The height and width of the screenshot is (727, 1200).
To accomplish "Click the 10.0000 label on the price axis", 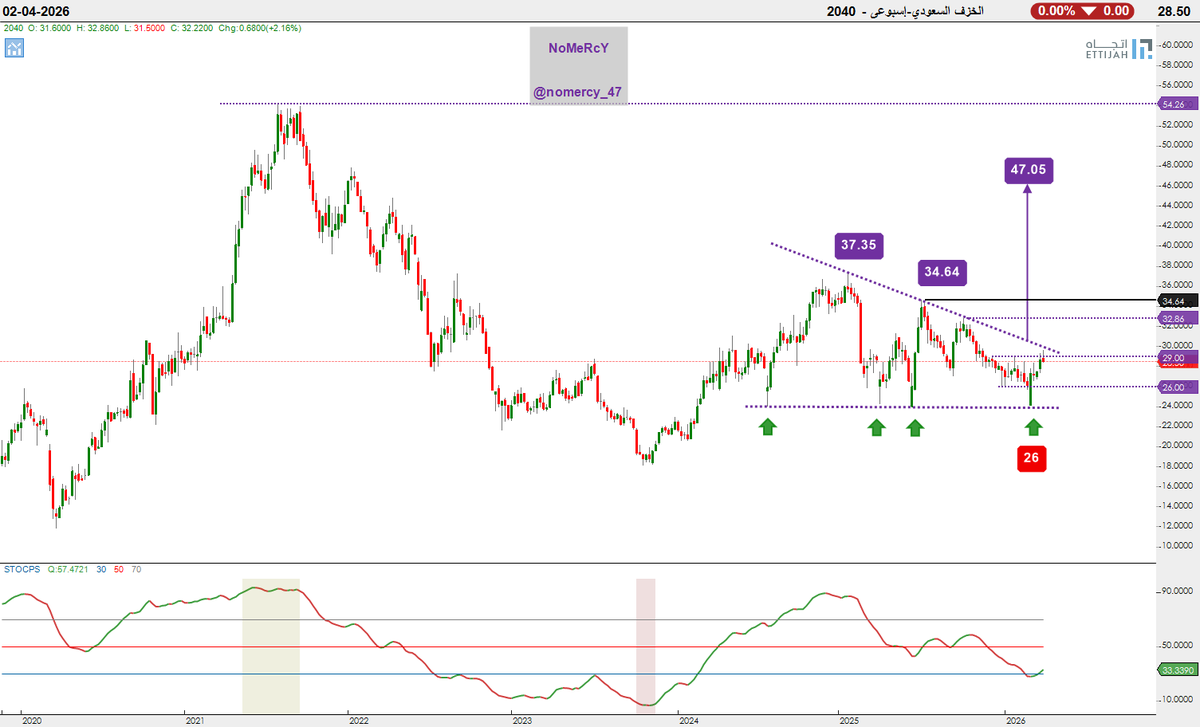I will (1177, 546).
